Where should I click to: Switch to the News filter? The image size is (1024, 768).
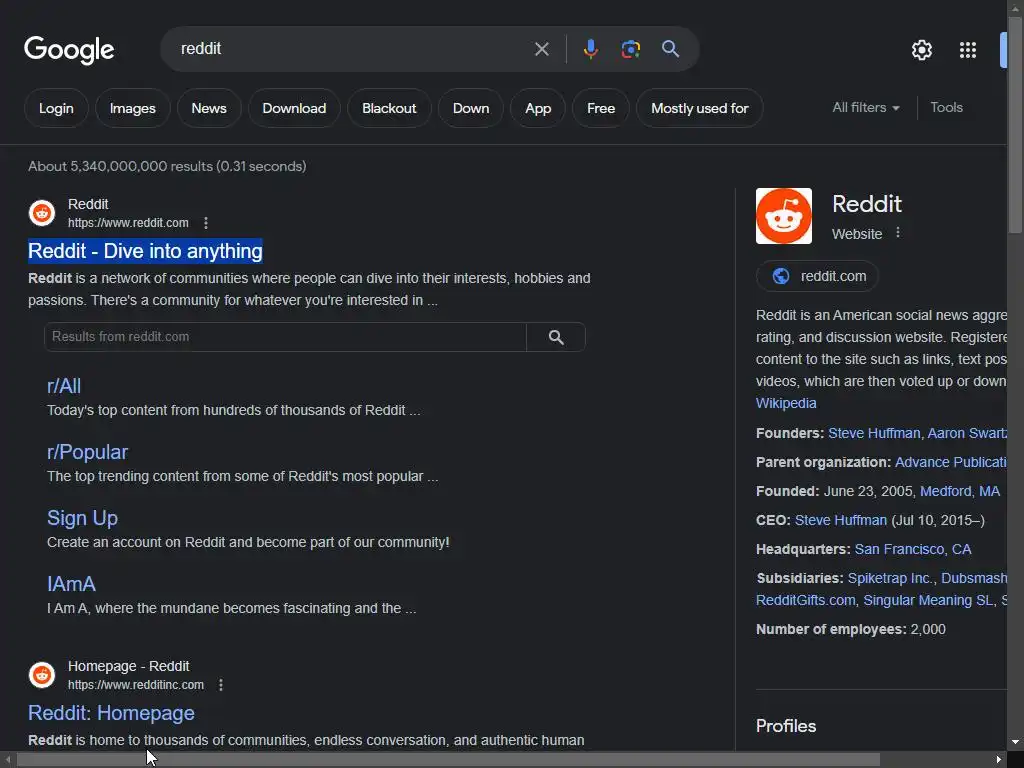(x=209, y=108)
